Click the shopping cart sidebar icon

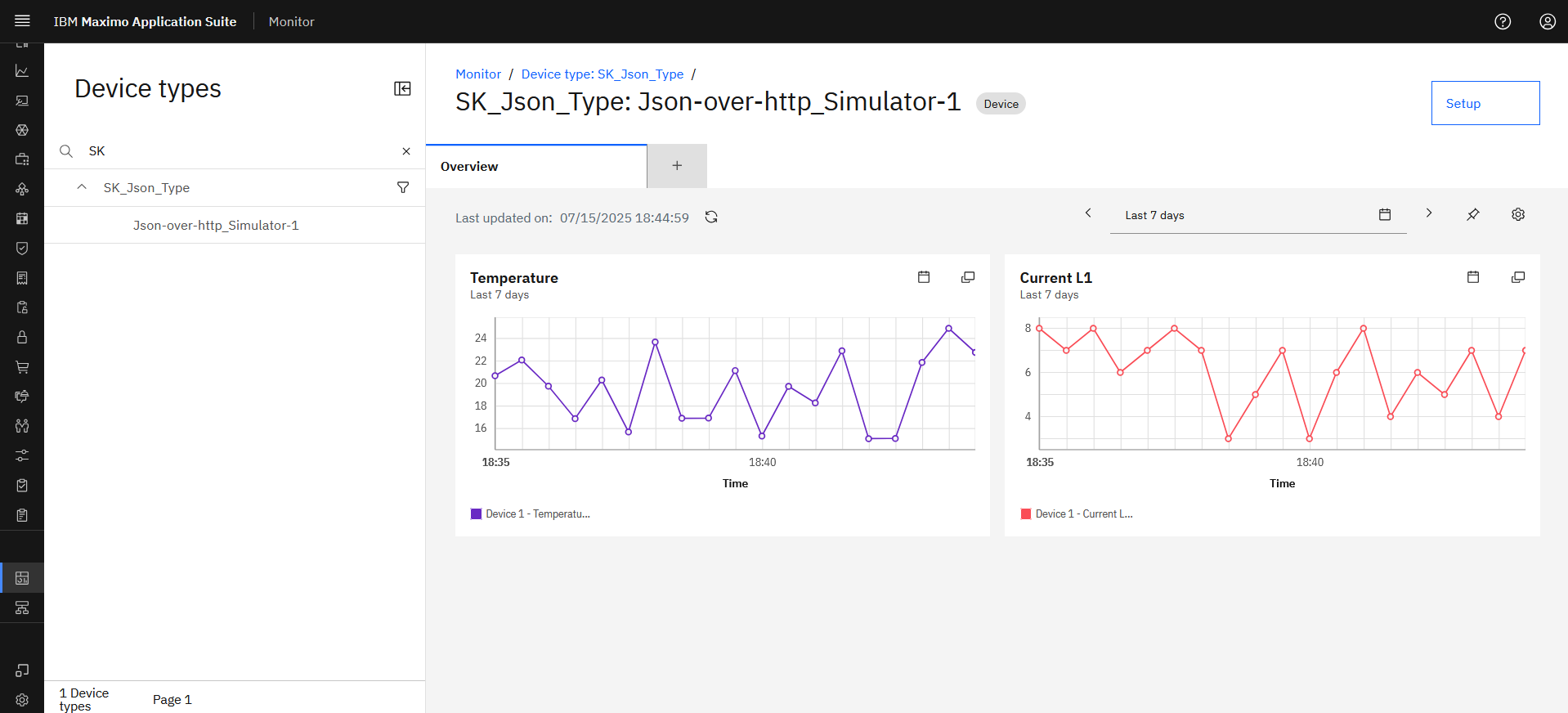tap(22, 367)
